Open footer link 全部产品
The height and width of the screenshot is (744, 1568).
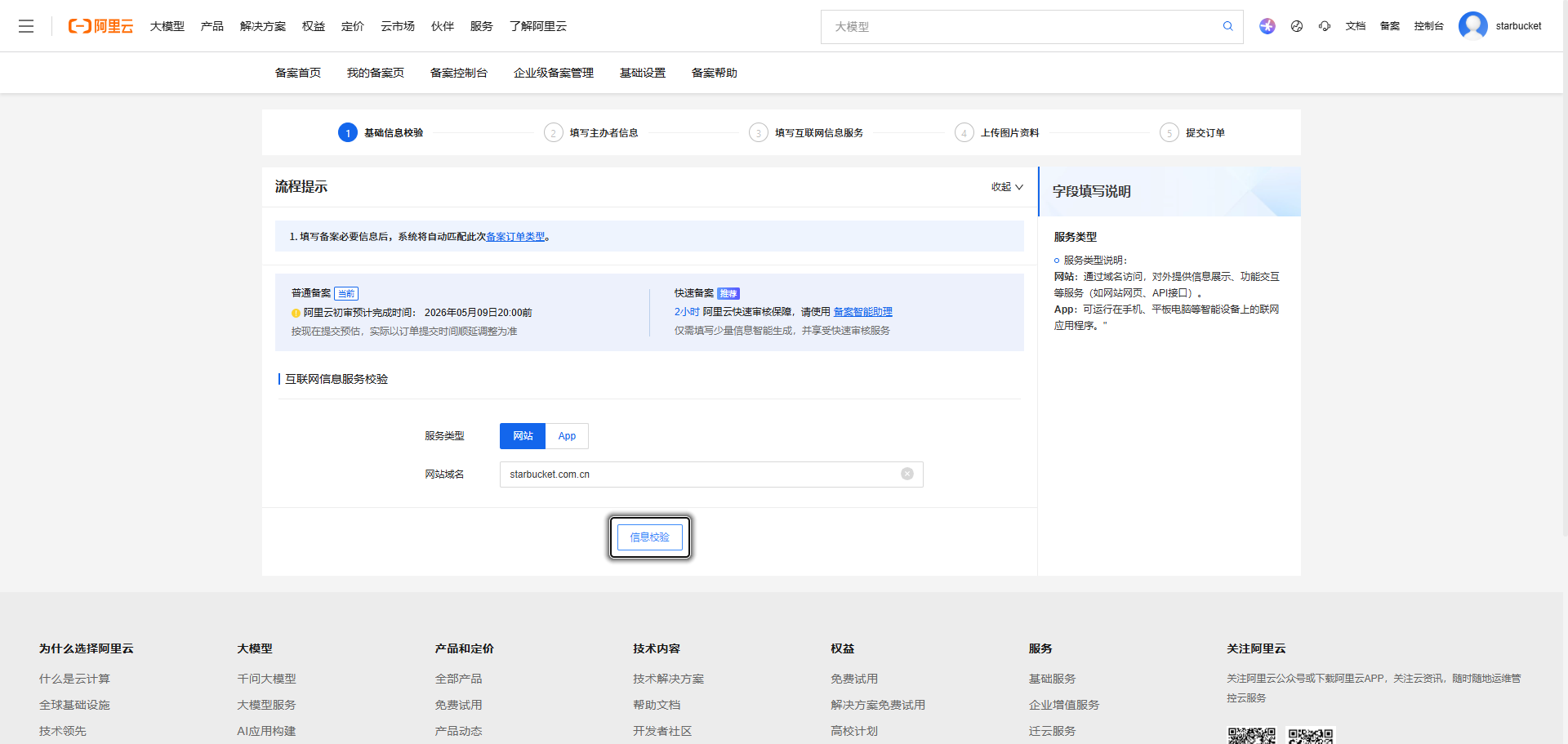tap(458, 679)
